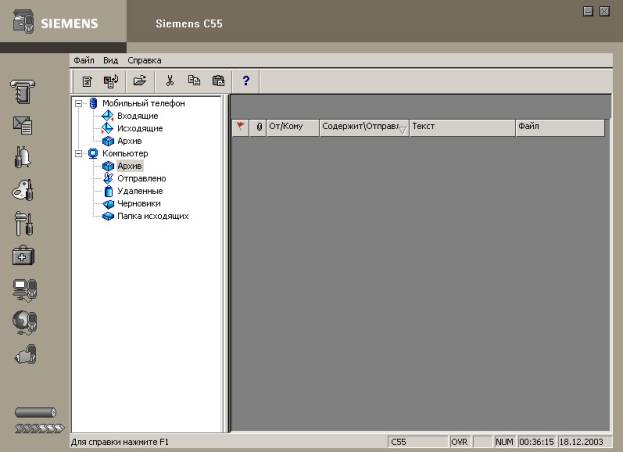Click the 00:36:15 time in status bar
Screen dimensions: 623x452
pyautogui.click(x=536, y=442)
